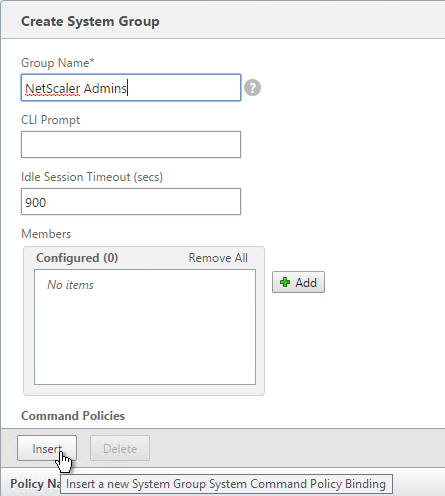Click the Command Policies heading
This screenshot has height=496, width=445.
(73, 416)
